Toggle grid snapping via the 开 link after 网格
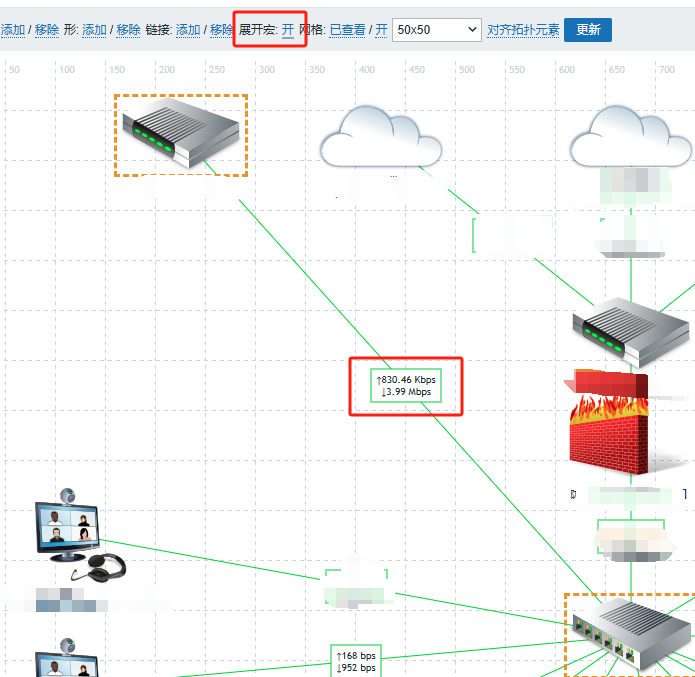Viewport: 695px width, 677px height. point(381,30)
